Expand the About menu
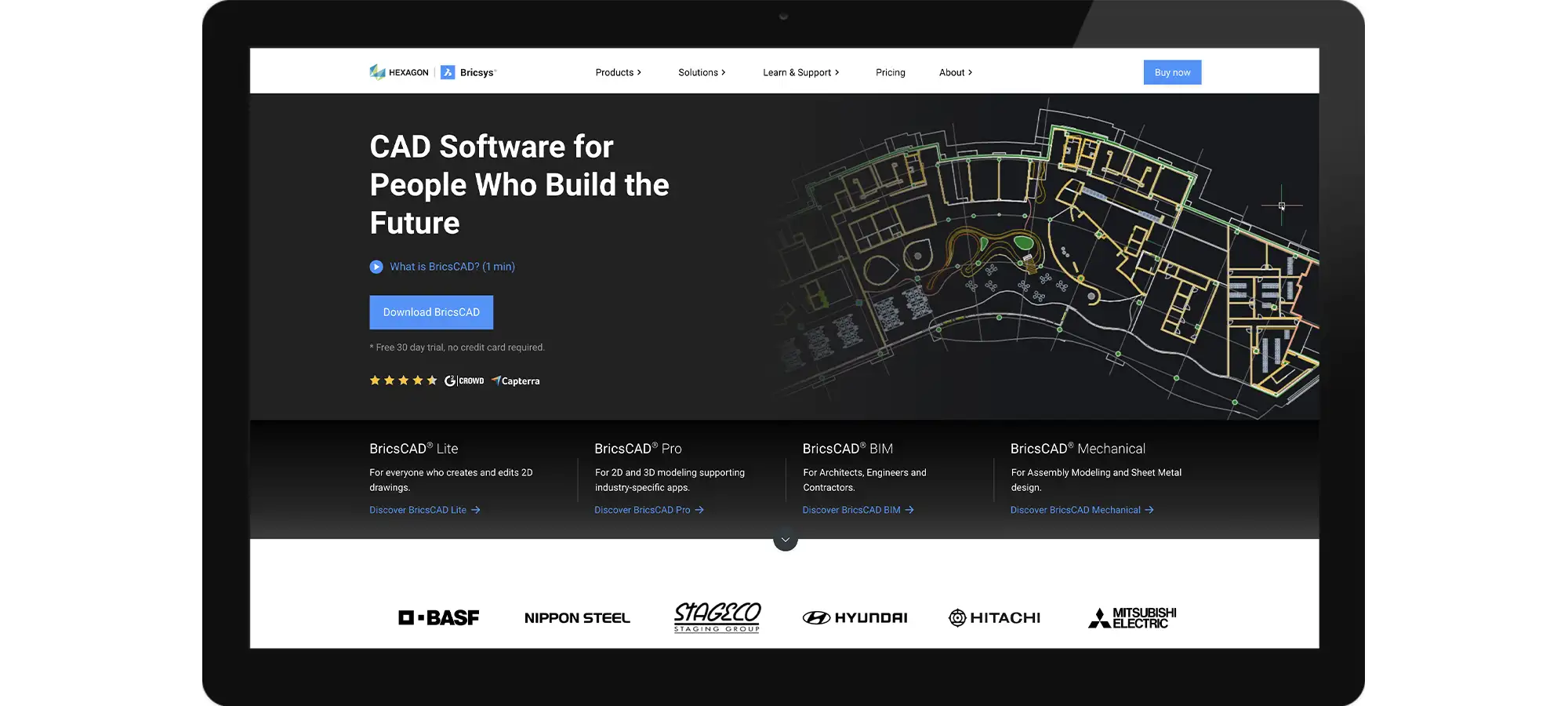 click(x=956, y=72)
